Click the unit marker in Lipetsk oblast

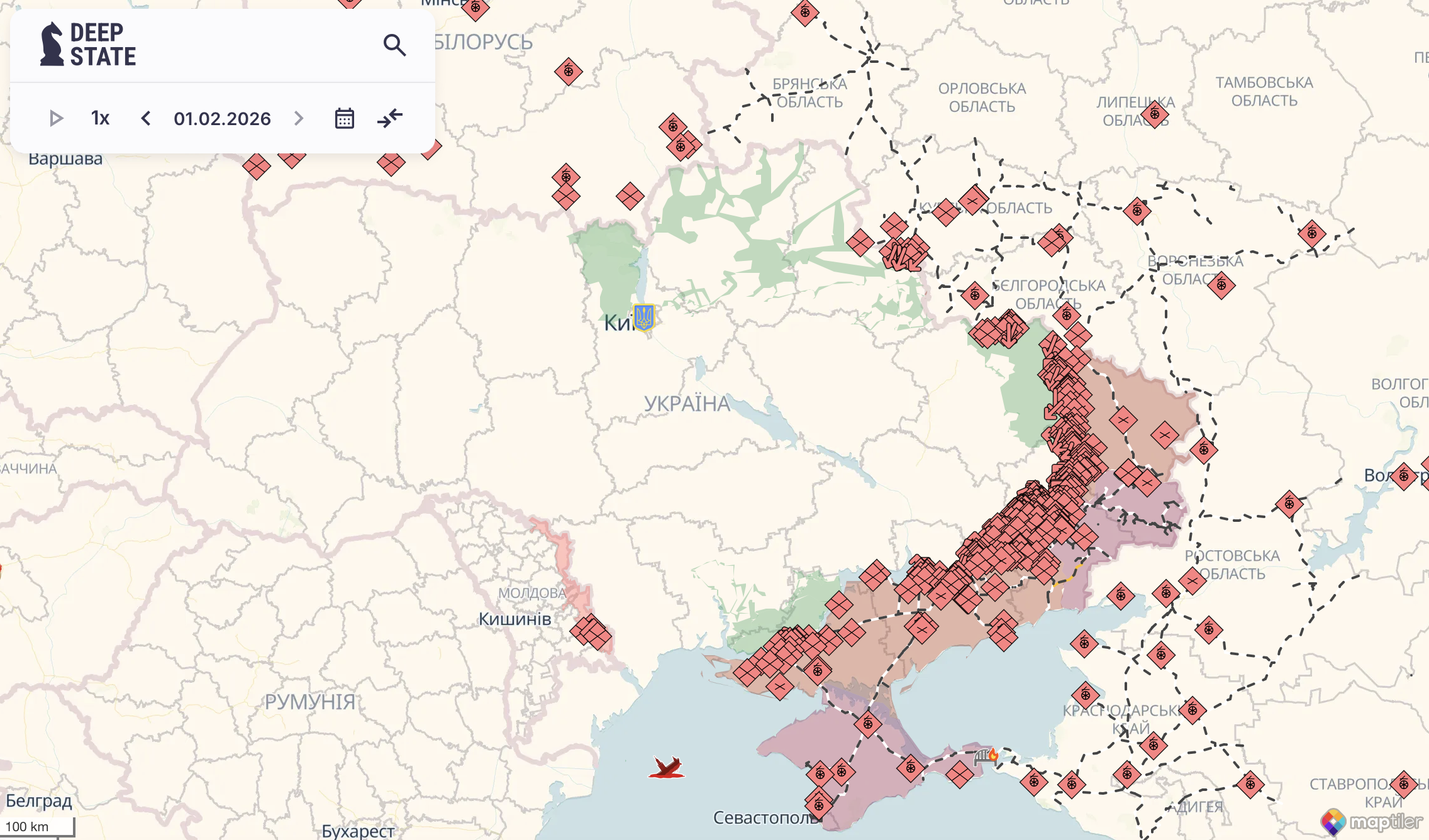pyautogui.click(x=1155, y=114)
